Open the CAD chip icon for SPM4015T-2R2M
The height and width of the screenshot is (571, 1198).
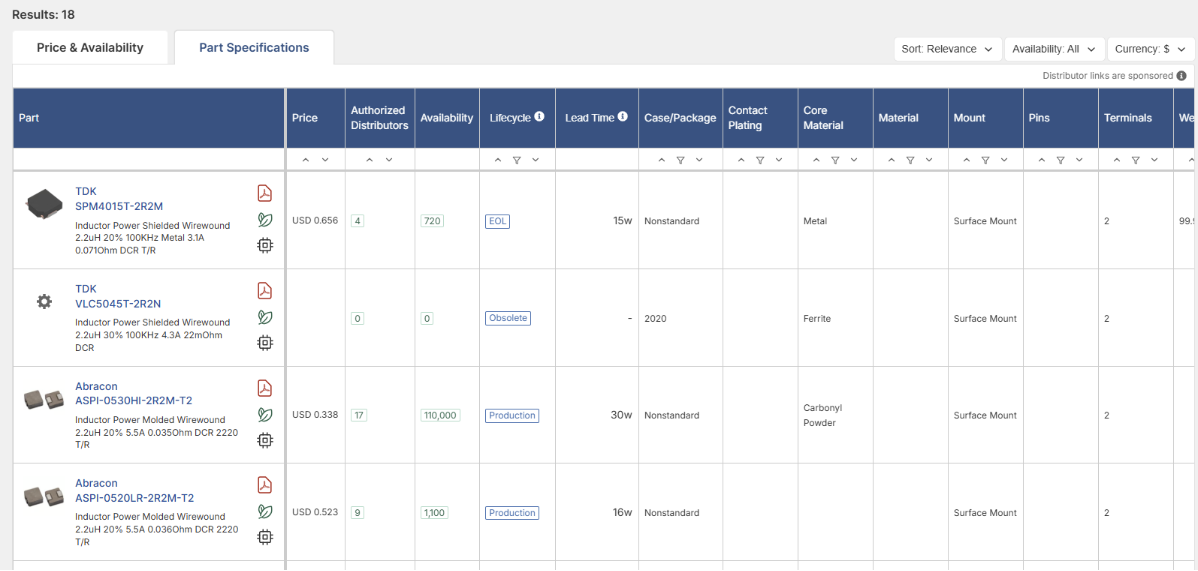pyautogui.click(x=265, y=245)
